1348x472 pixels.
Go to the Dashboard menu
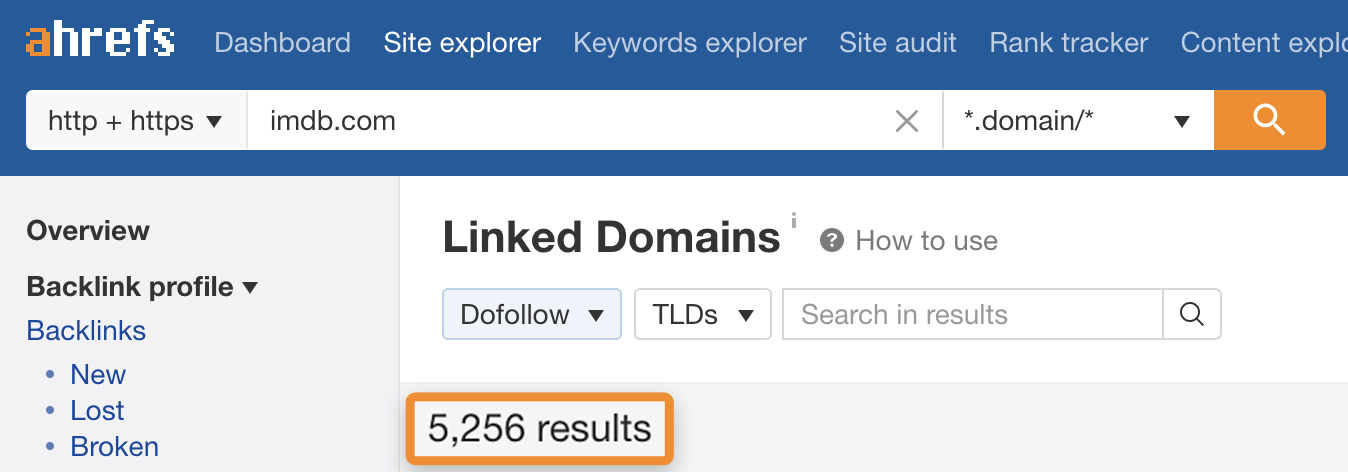point(282,43)
